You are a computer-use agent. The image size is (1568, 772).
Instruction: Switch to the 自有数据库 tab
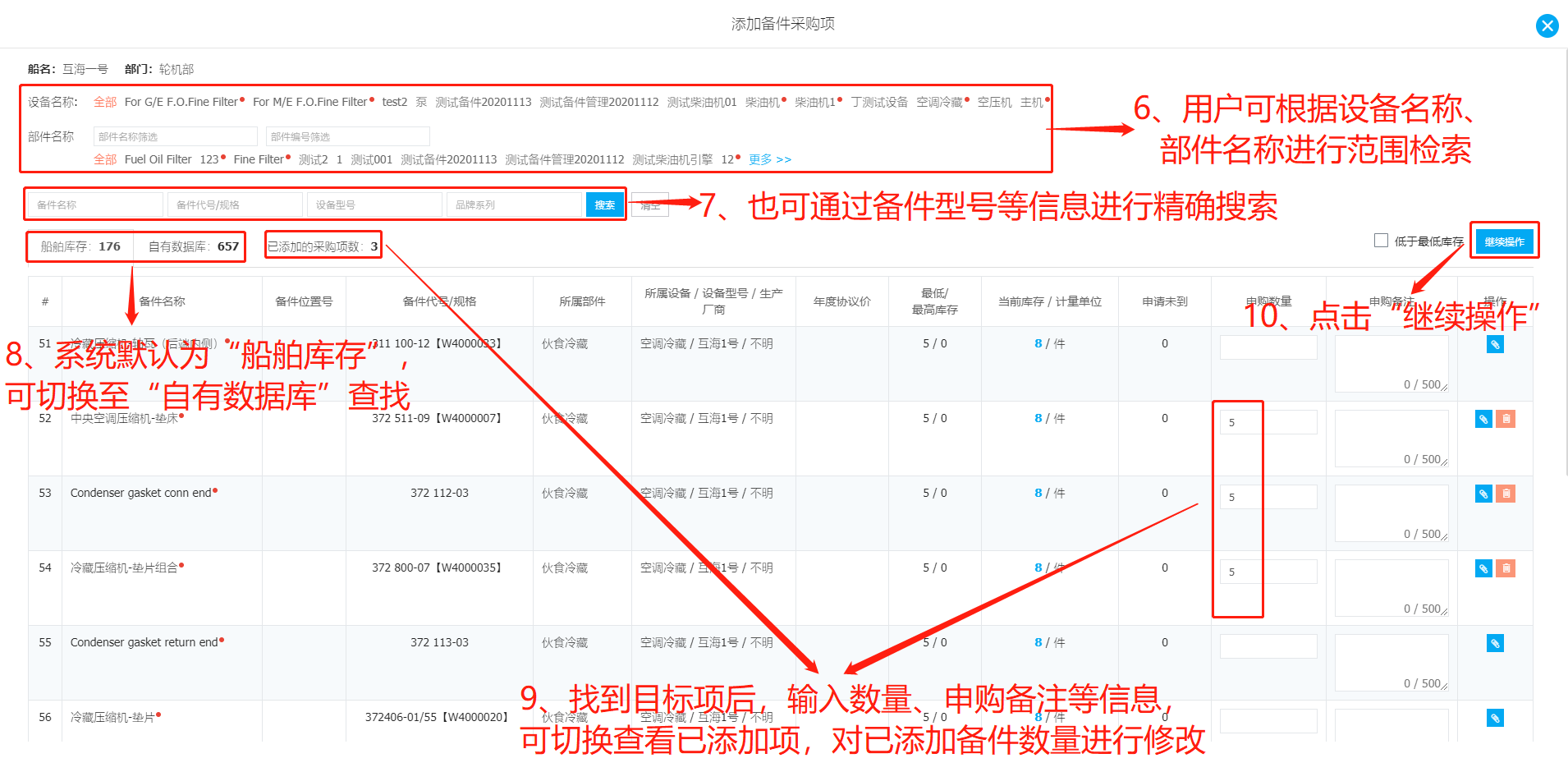192,246
